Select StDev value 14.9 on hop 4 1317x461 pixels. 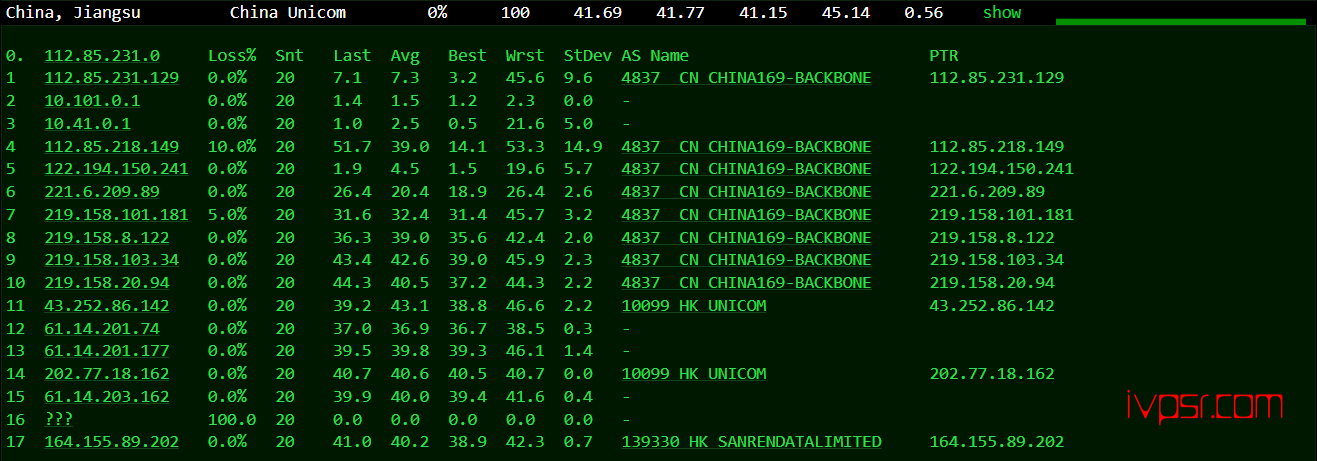[x=583, y=147]
